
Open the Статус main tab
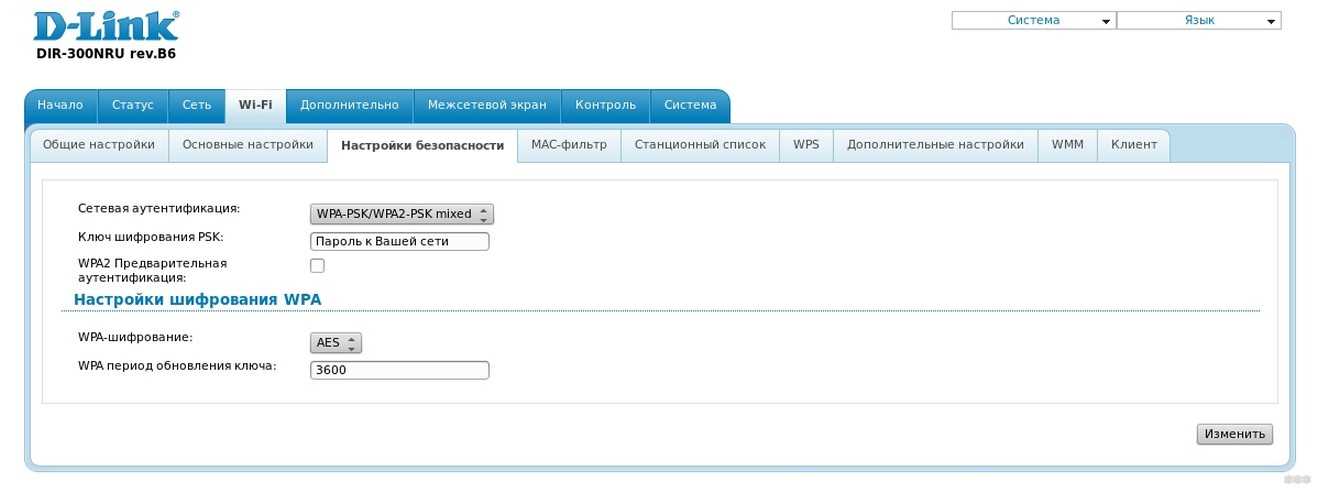tap(133, 105)
